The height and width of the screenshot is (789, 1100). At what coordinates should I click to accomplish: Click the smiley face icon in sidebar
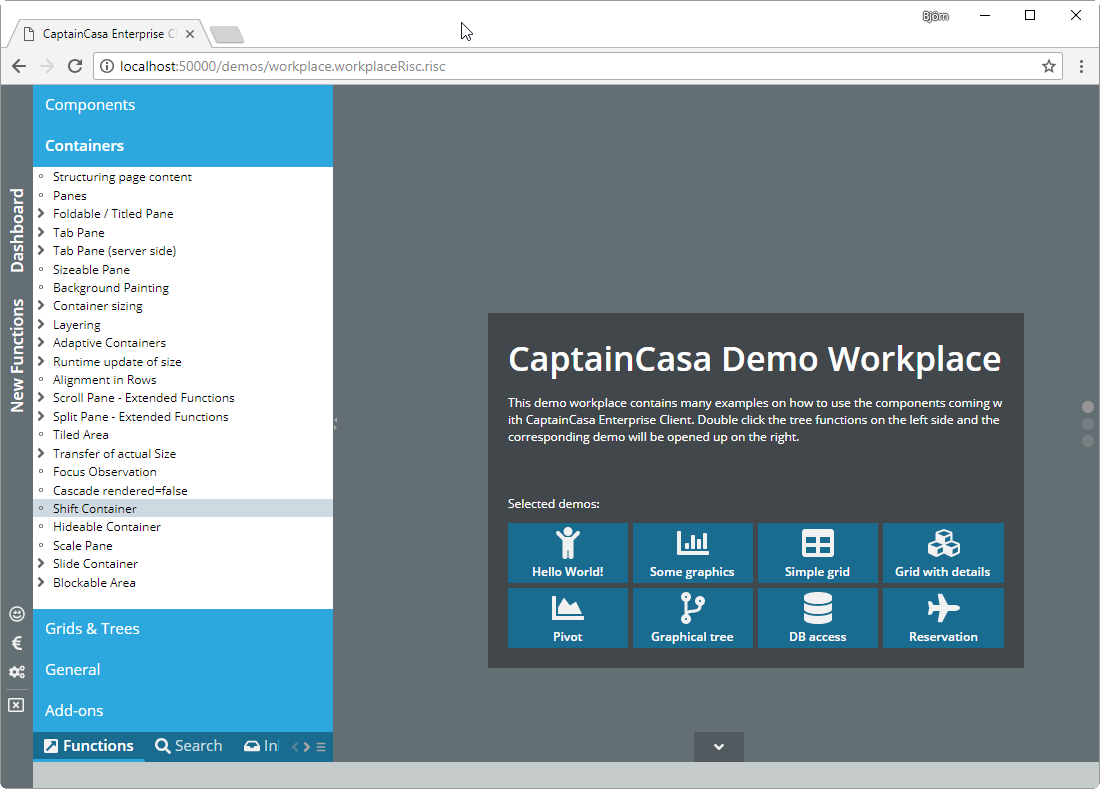click(16, 614)
